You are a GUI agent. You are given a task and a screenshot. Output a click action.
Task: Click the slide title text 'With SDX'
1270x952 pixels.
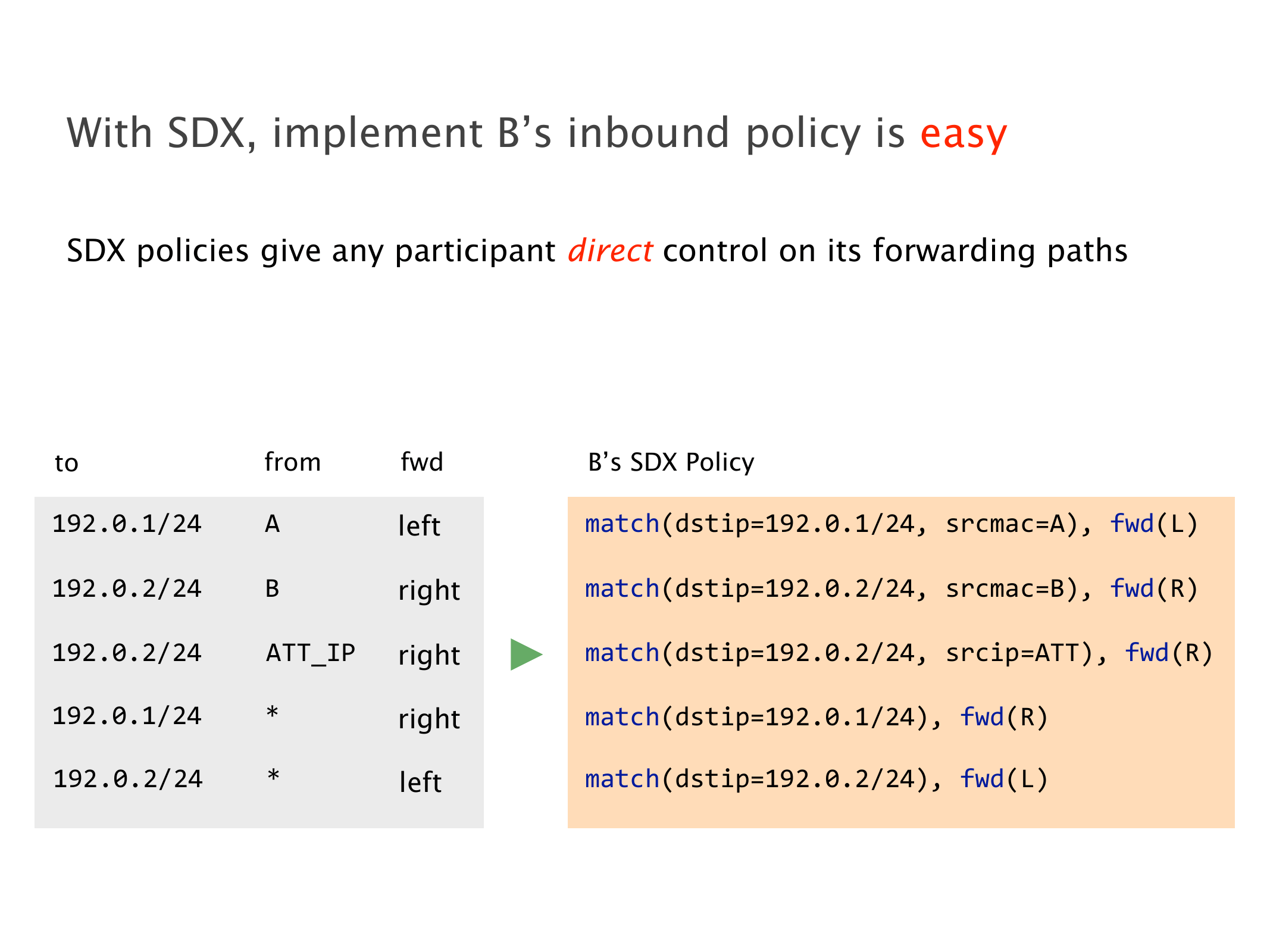click(x=156, y=133)
